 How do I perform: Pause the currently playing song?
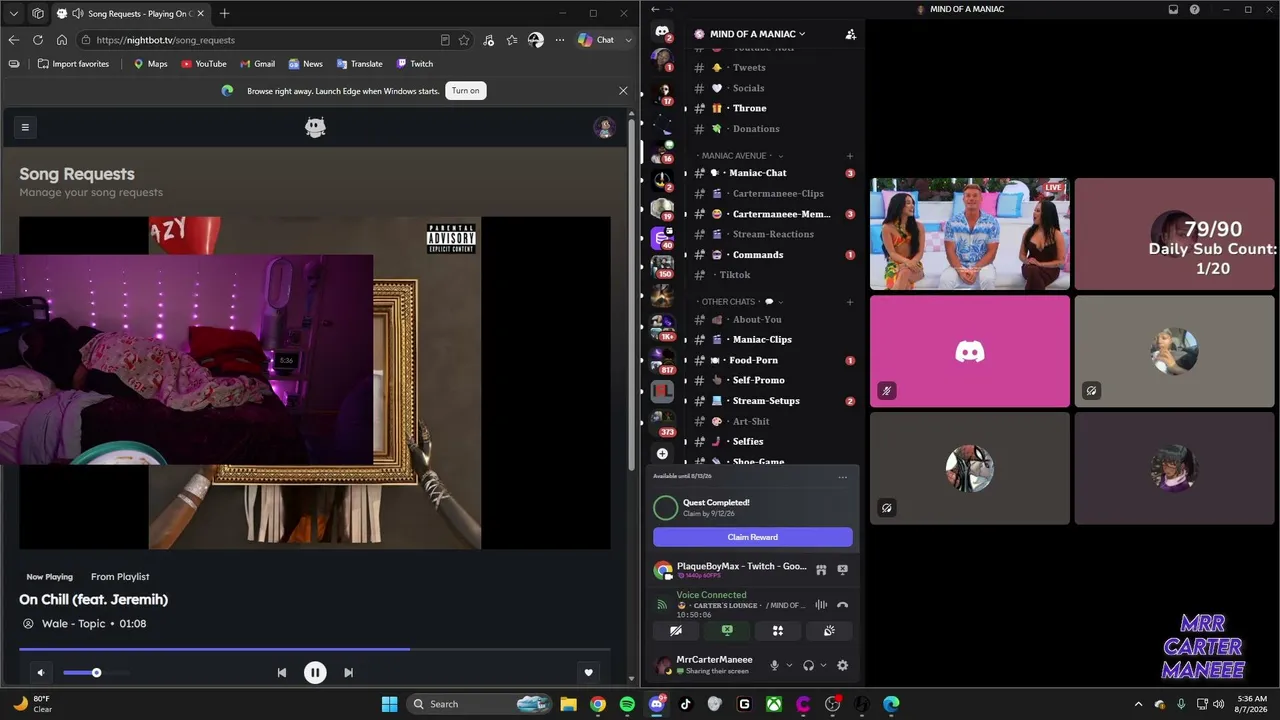(315, 673)
